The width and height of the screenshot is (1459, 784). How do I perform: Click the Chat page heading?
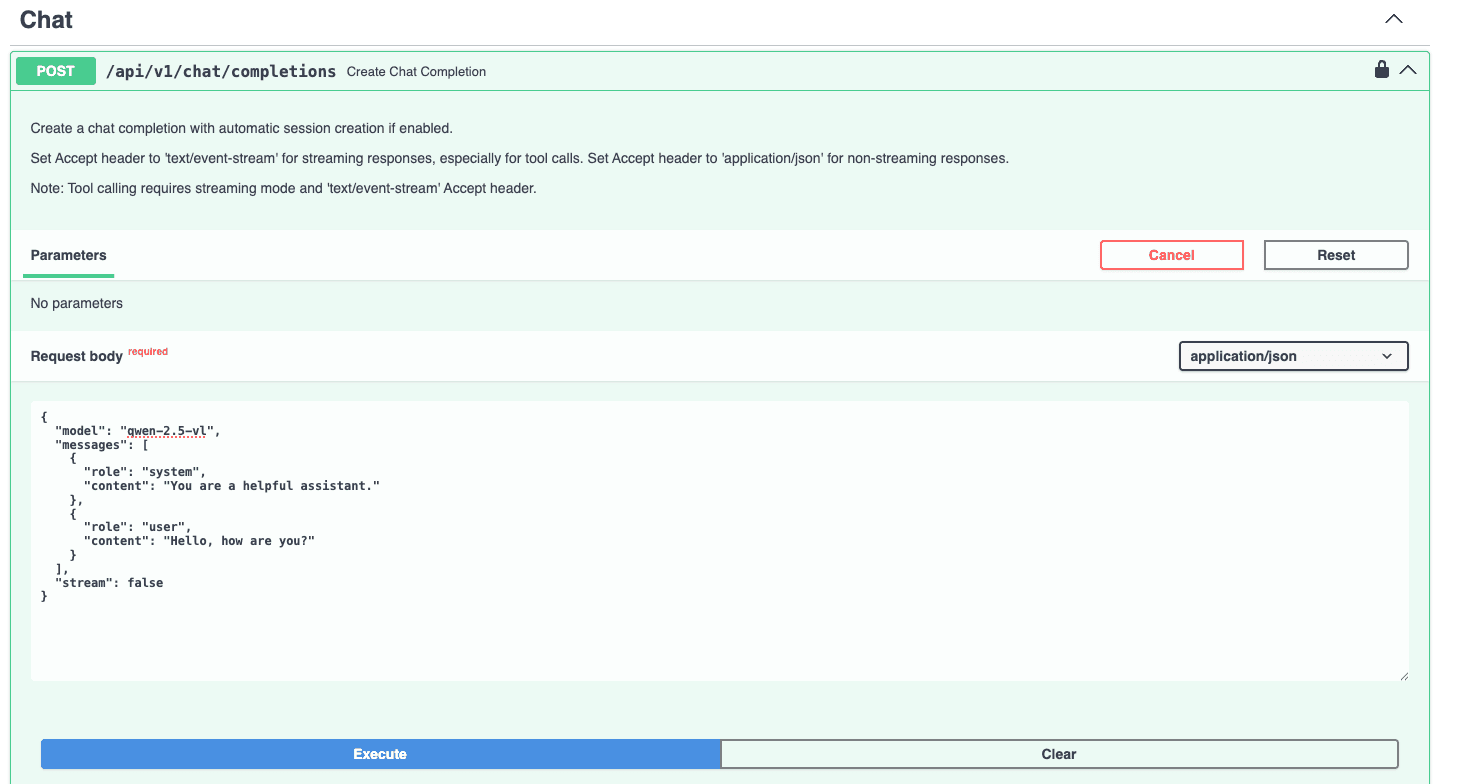point(45,19)
